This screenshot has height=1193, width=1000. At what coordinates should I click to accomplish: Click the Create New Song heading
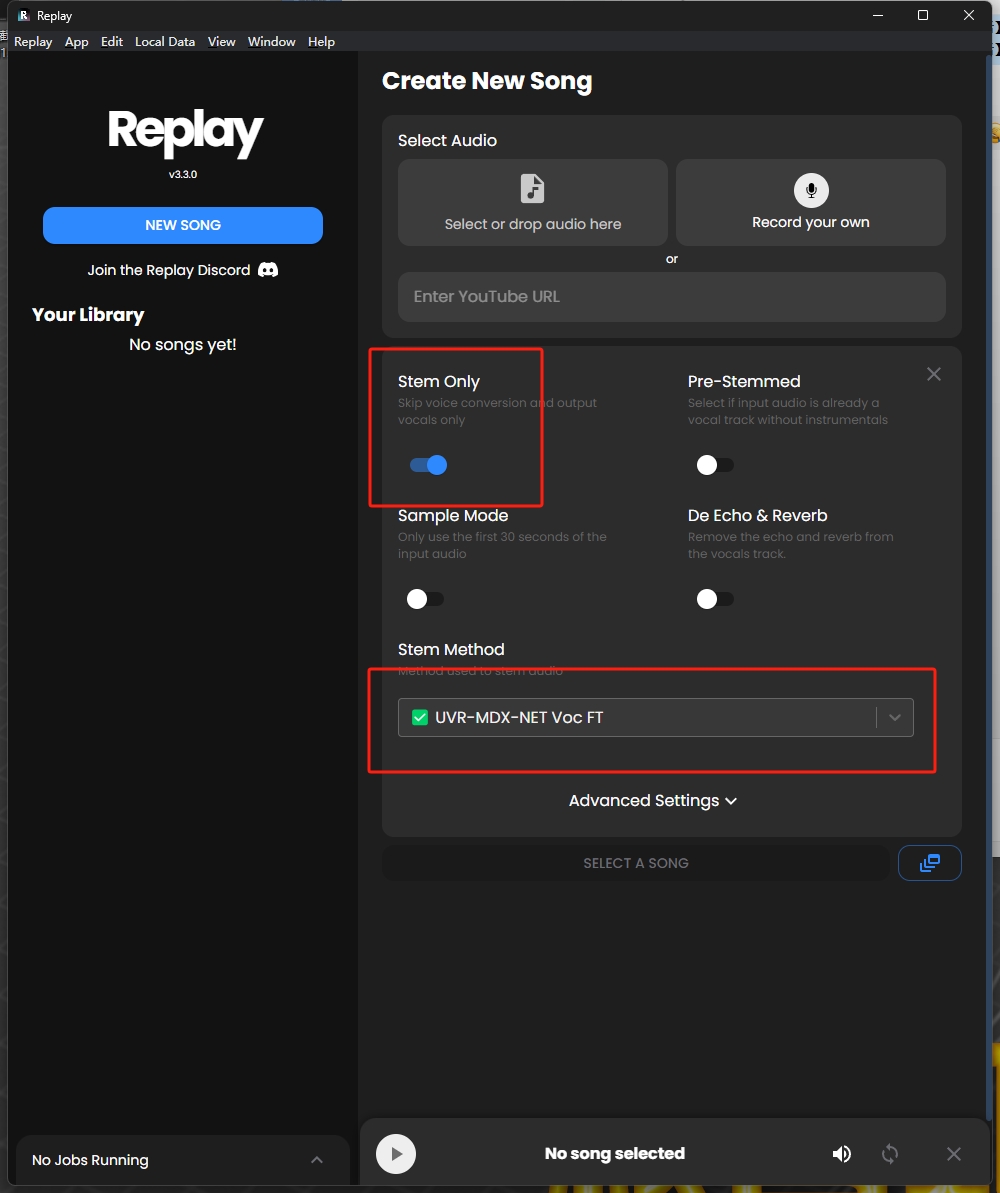click(x=487, y=81)
